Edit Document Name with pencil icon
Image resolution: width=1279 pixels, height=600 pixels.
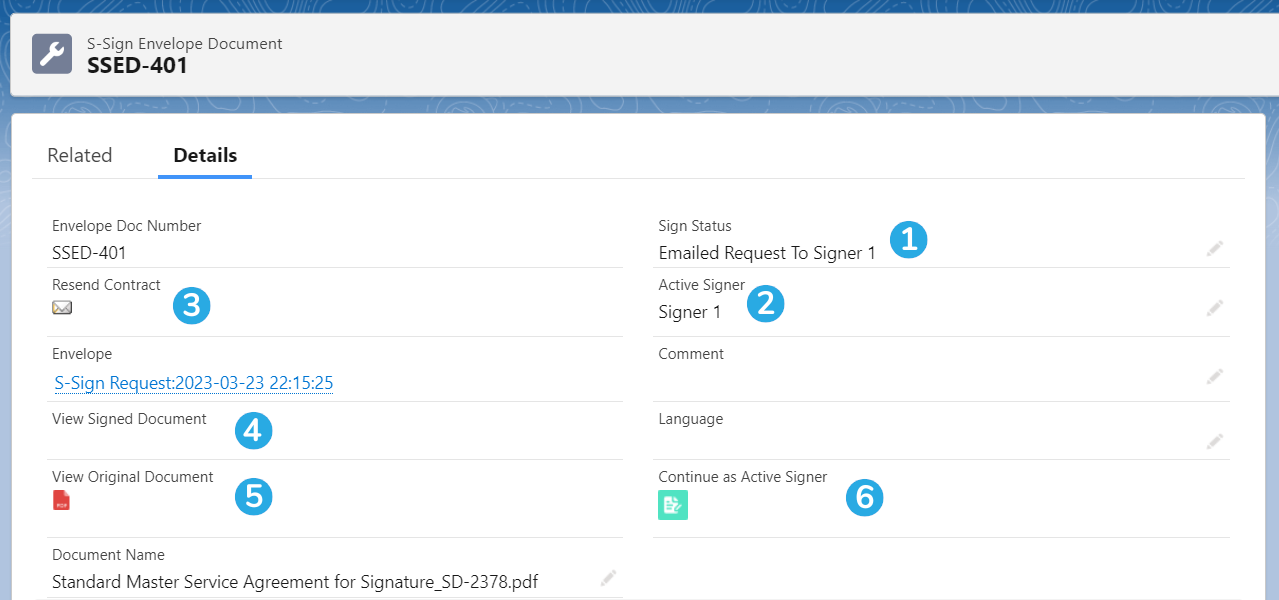(608, 577)
